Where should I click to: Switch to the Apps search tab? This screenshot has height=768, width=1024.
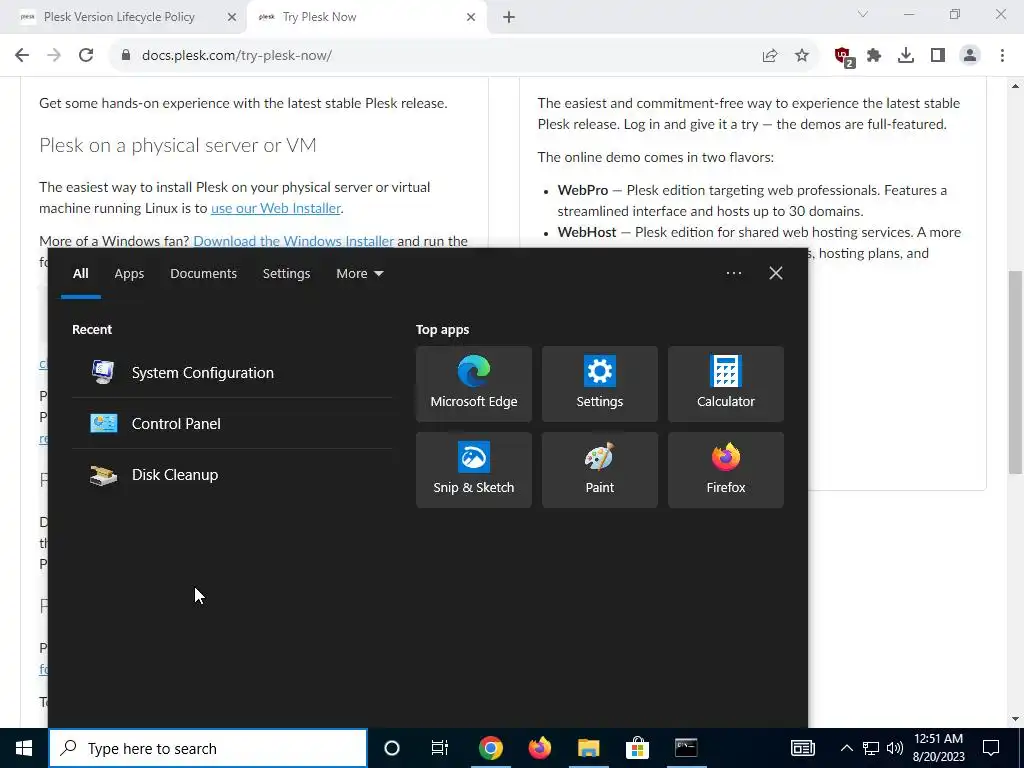[x=129, y=274]
